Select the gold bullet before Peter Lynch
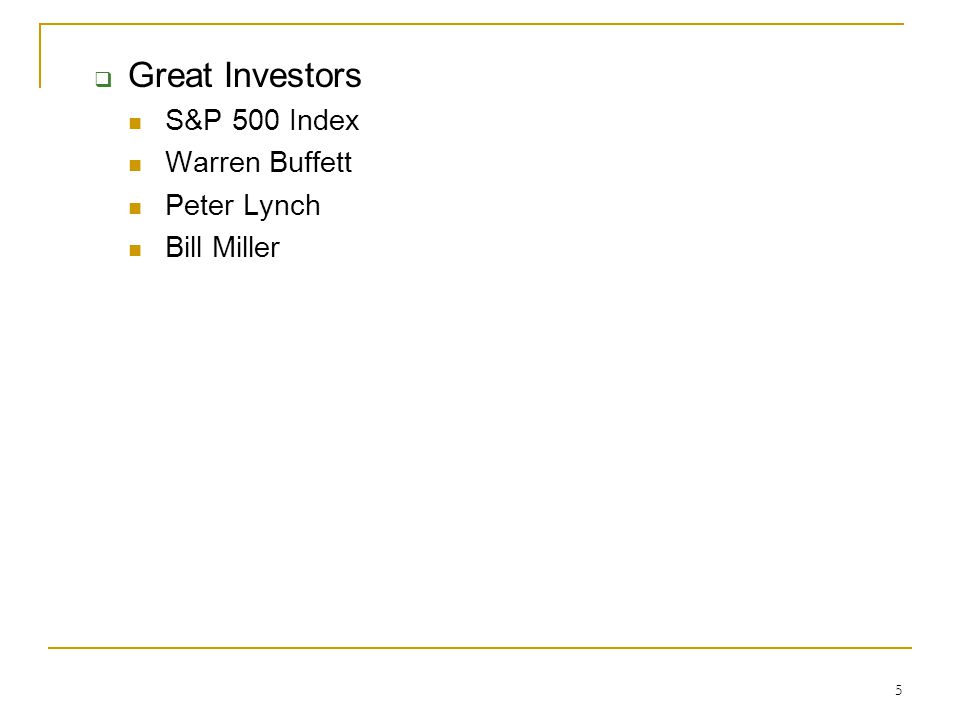This screenshot has height=720, width=960. [x=135, y=208]
